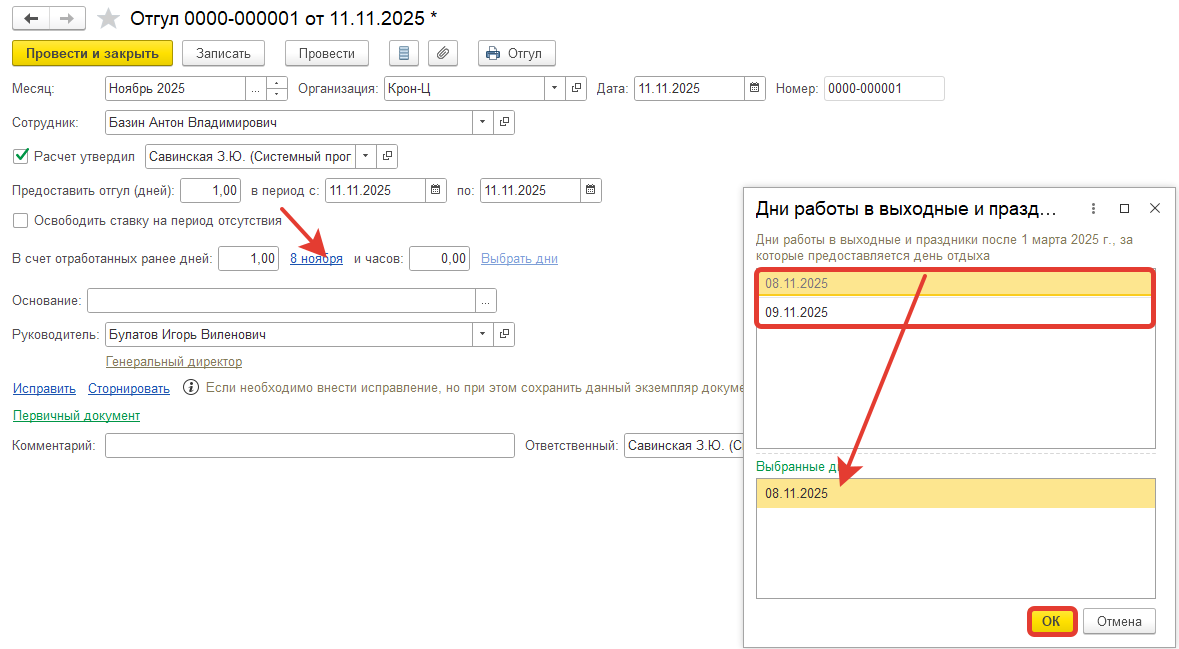Enable Освободить ставку на период отсутствия
The image size is (1179, 649).
point(20,220)
